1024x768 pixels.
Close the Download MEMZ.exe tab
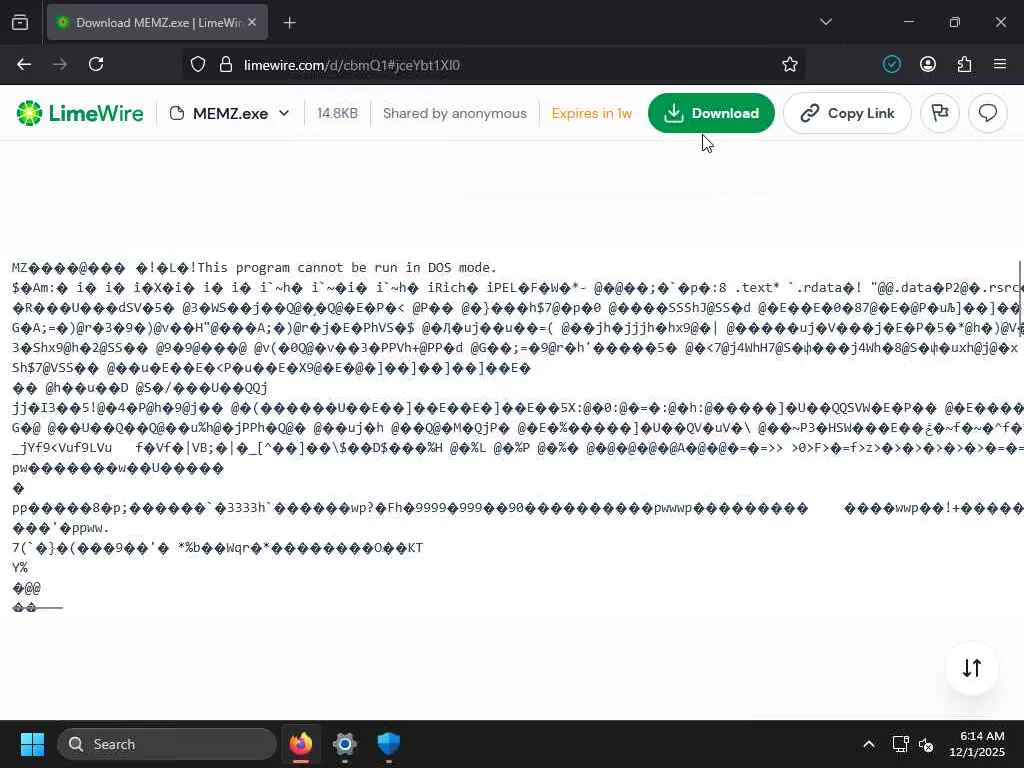coord(252,22)
